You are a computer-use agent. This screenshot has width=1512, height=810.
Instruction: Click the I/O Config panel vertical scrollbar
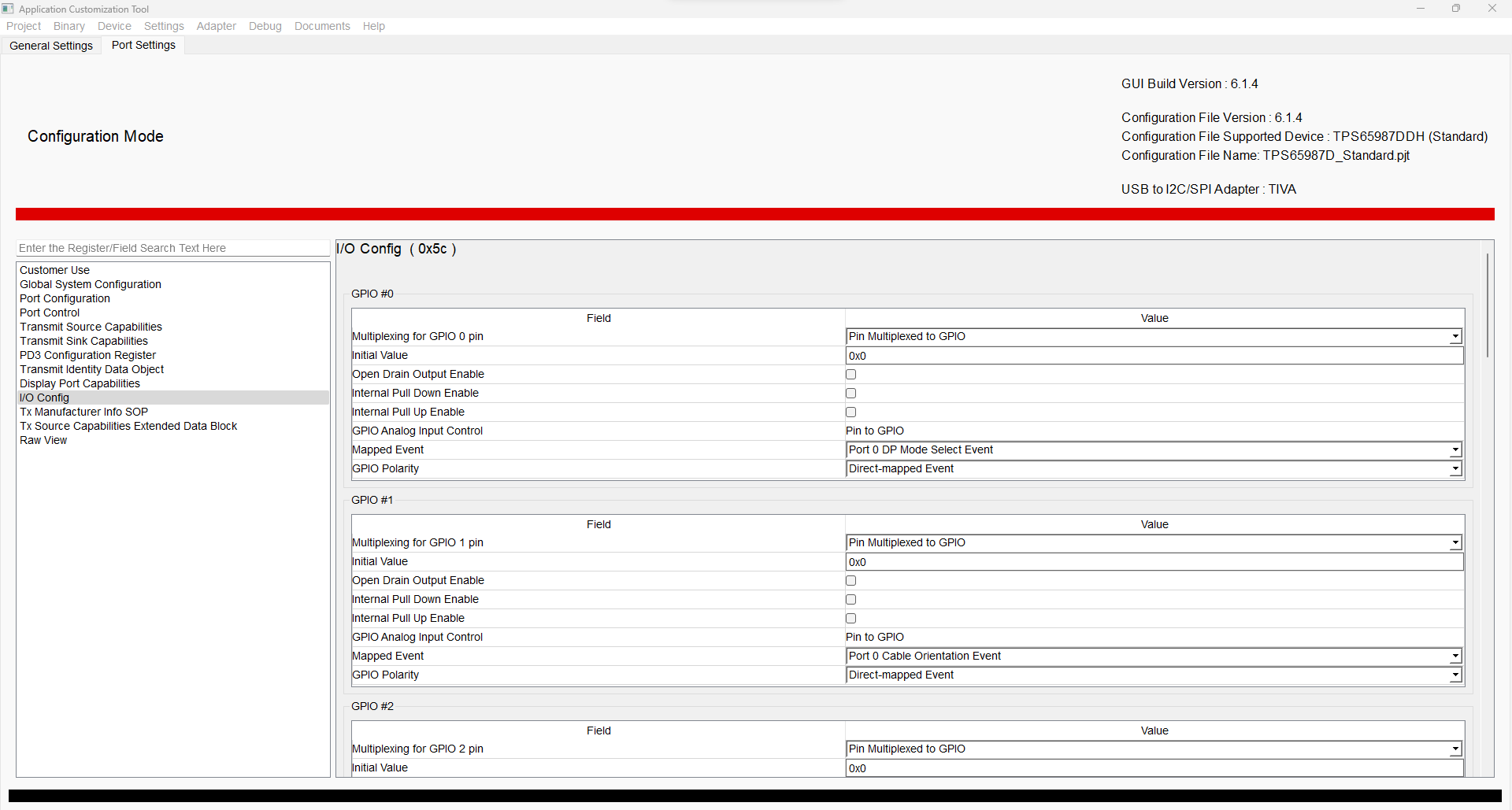[x=1487, y=305]
